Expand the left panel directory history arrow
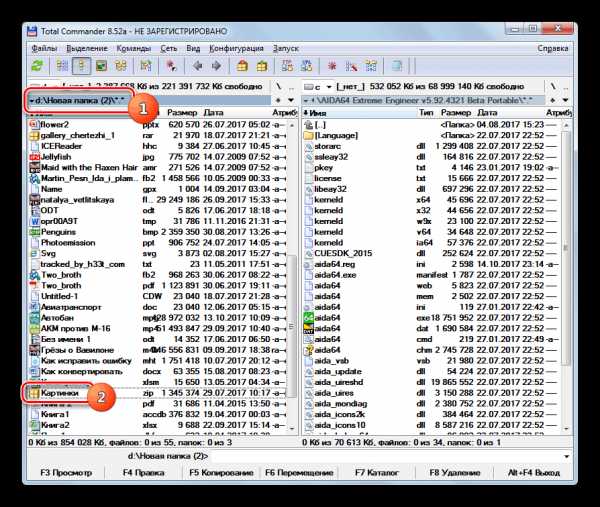600x507 pixels. [291, 100]
